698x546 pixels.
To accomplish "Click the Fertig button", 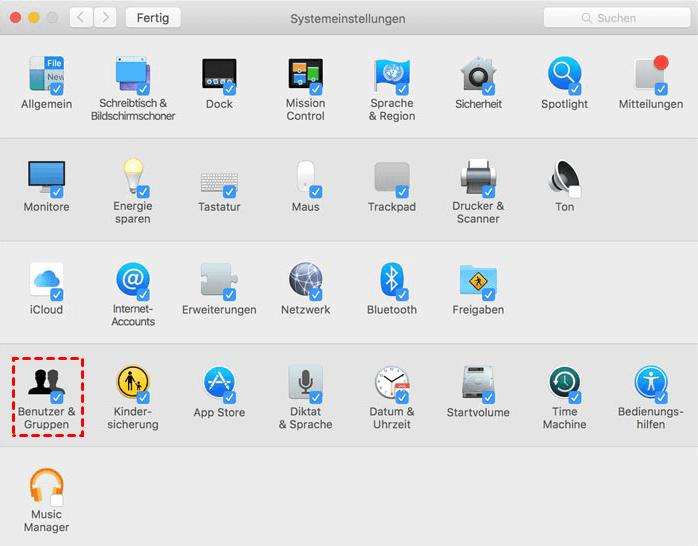I will pyautogui.click(x=153, y=18).
